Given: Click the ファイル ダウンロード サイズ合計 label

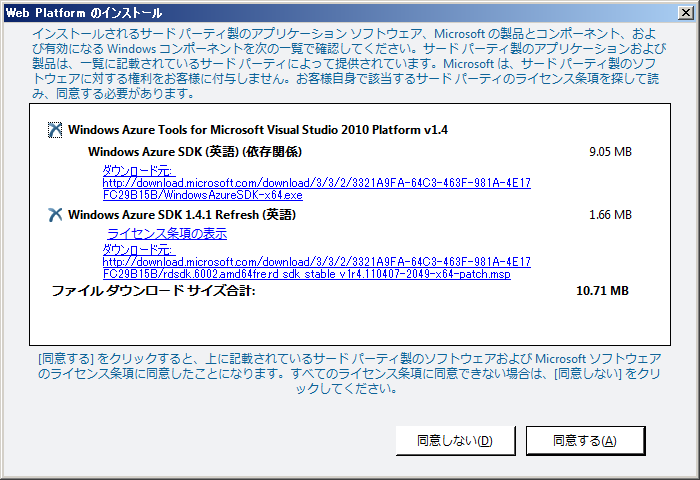Looking at the screenshot, I should pos(153,291).
